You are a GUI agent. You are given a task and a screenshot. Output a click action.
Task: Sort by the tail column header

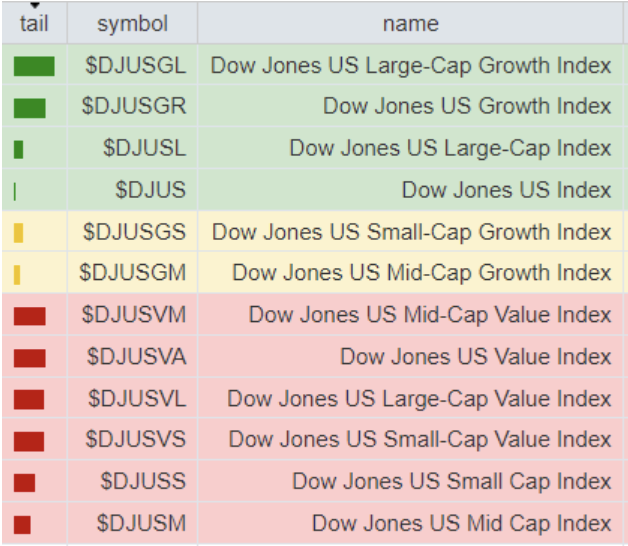[34, 24]
